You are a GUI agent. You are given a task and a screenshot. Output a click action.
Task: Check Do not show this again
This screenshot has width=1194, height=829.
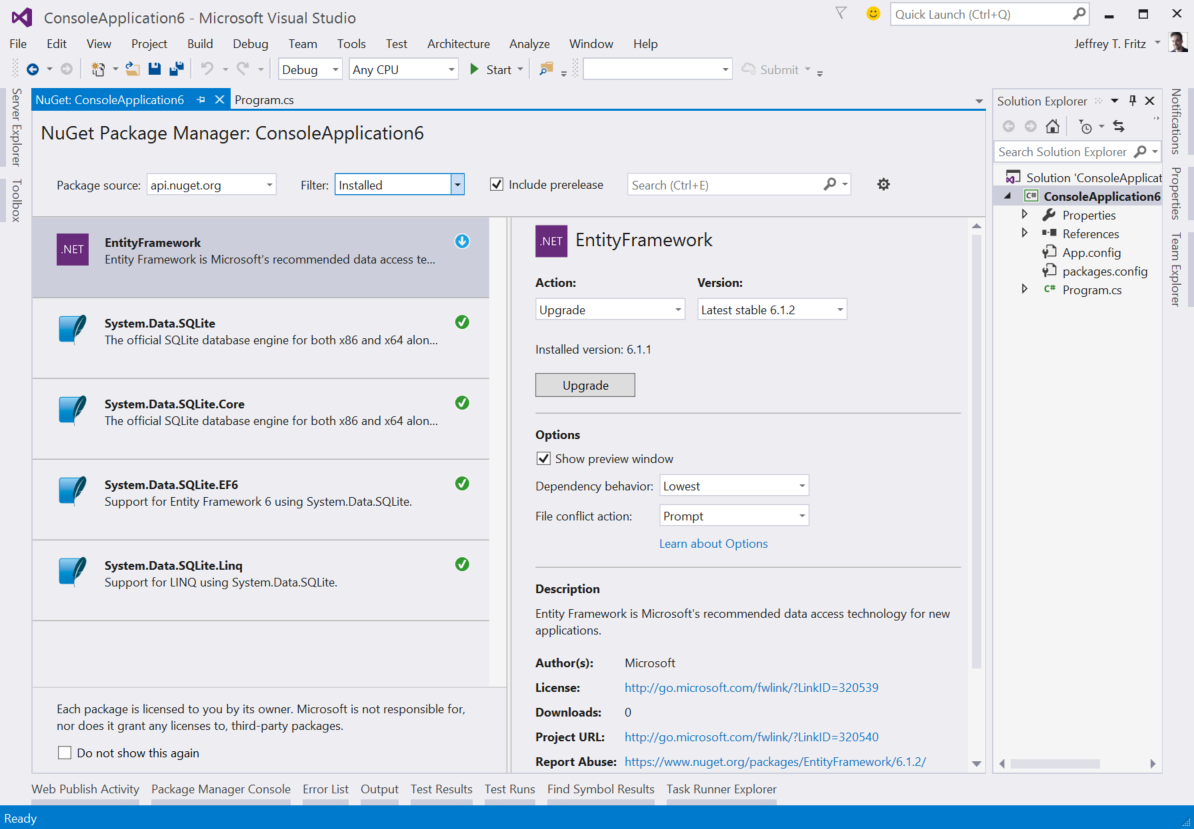65,752
